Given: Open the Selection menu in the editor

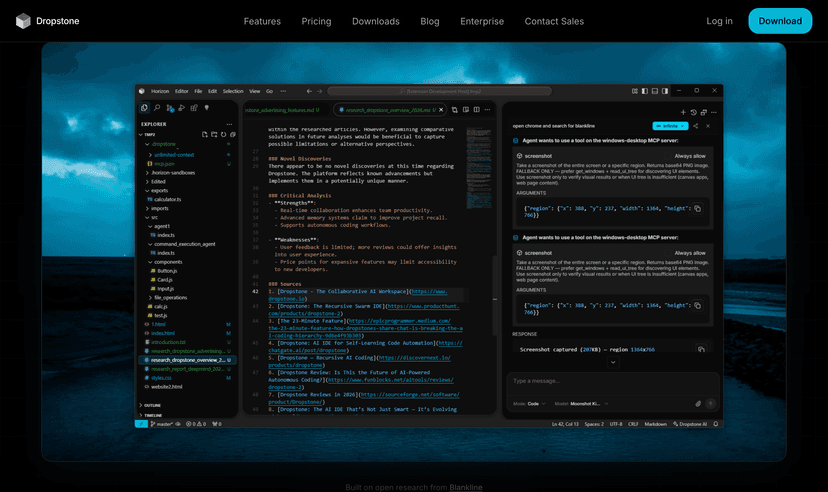Looking at the screenshot, I should pos(233,91).
